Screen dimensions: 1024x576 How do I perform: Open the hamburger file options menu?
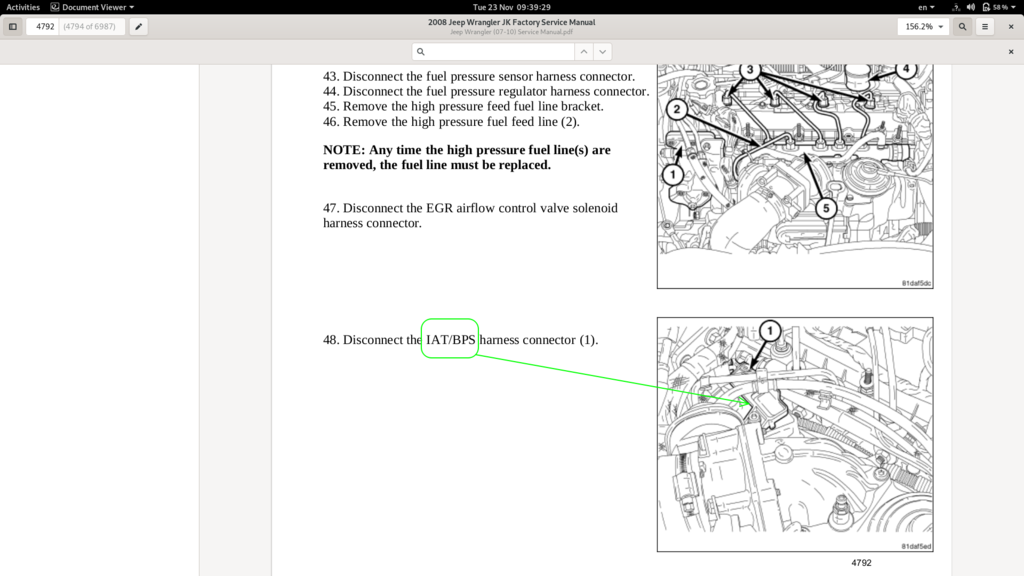[x=985, y=27]
